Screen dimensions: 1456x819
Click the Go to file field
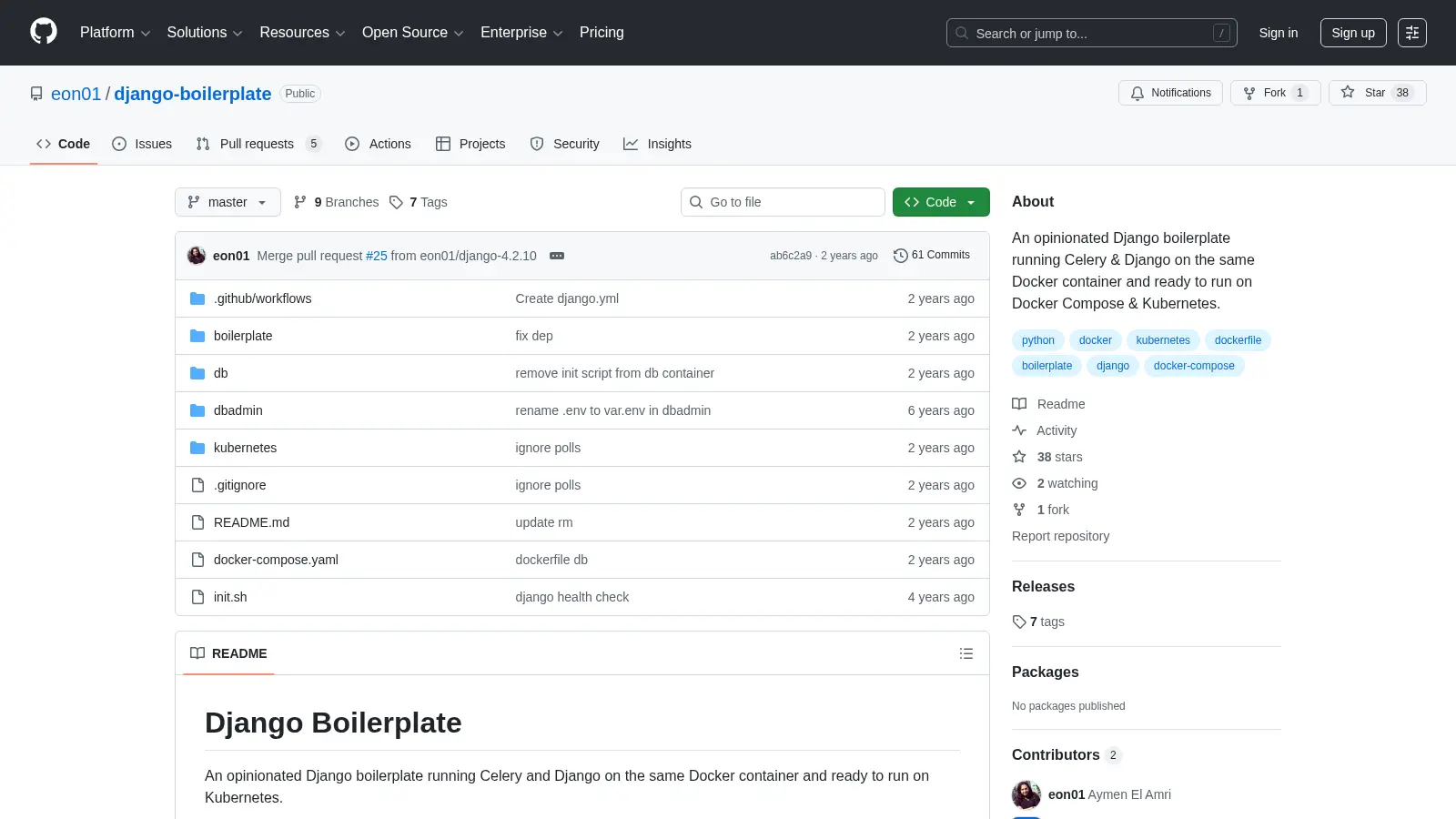pos(783,202)
